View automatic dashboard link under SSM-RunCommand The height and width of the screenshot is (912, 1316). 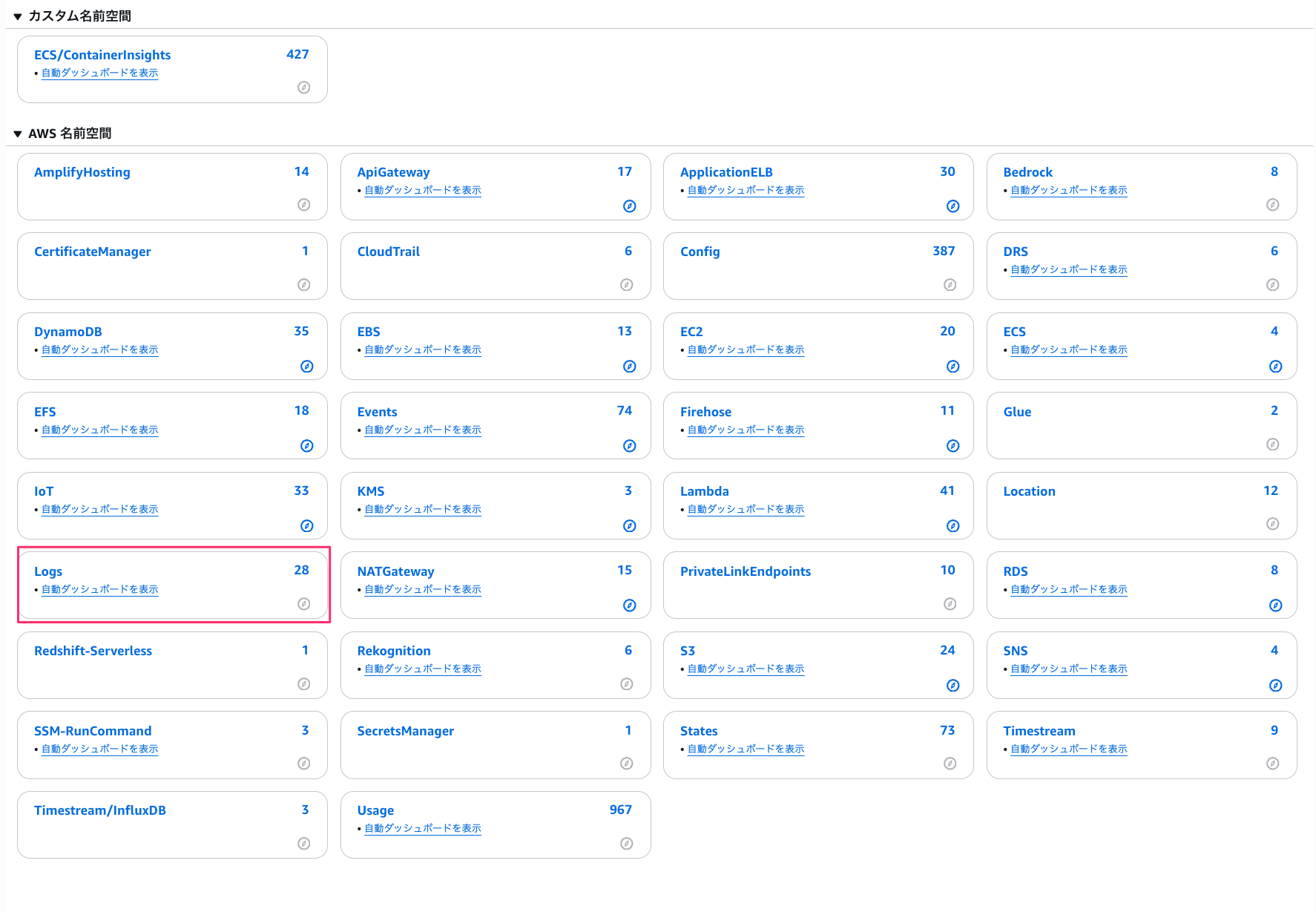(100, 749)
